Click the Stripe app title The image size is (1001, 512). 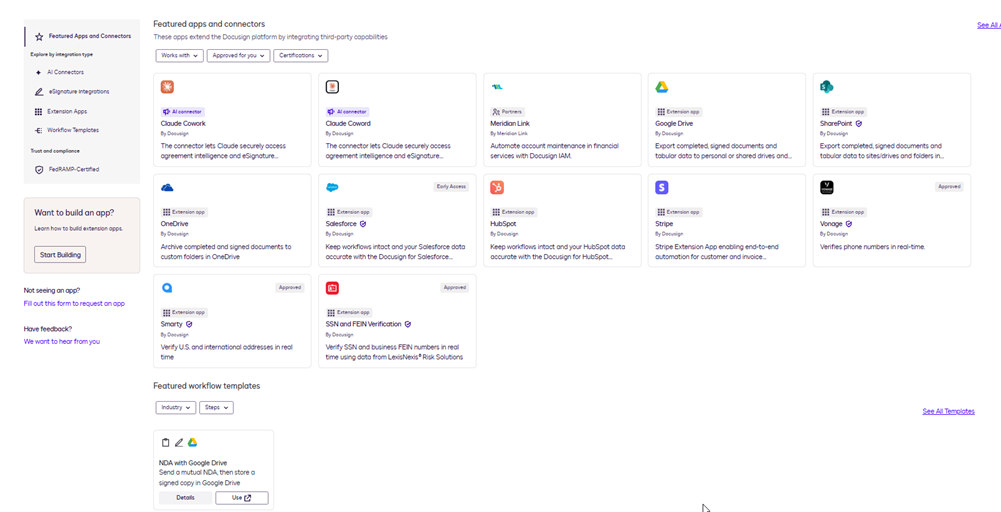(664, 224)
